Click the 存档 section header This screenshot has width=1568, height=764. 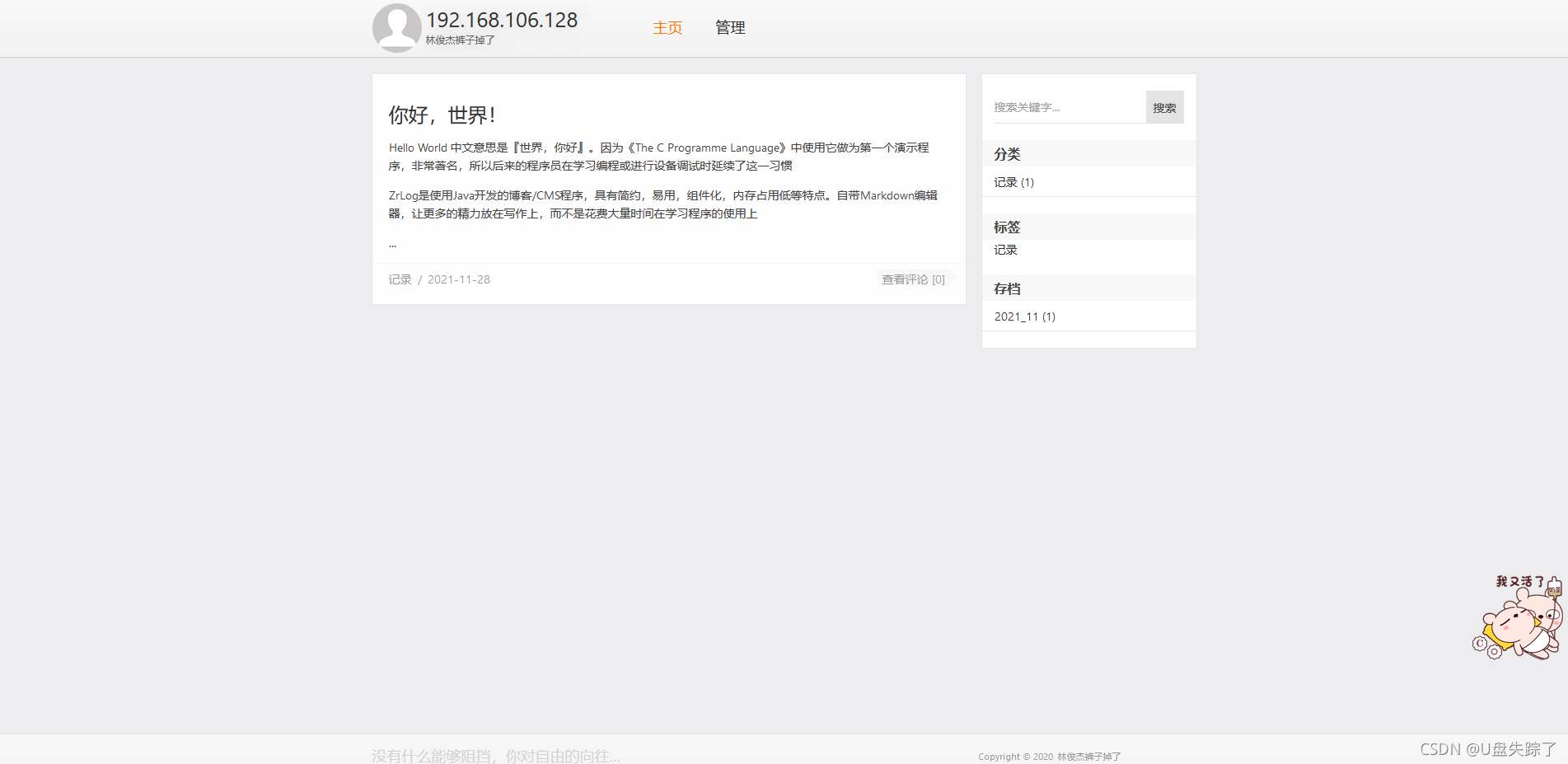point(1006,288)
